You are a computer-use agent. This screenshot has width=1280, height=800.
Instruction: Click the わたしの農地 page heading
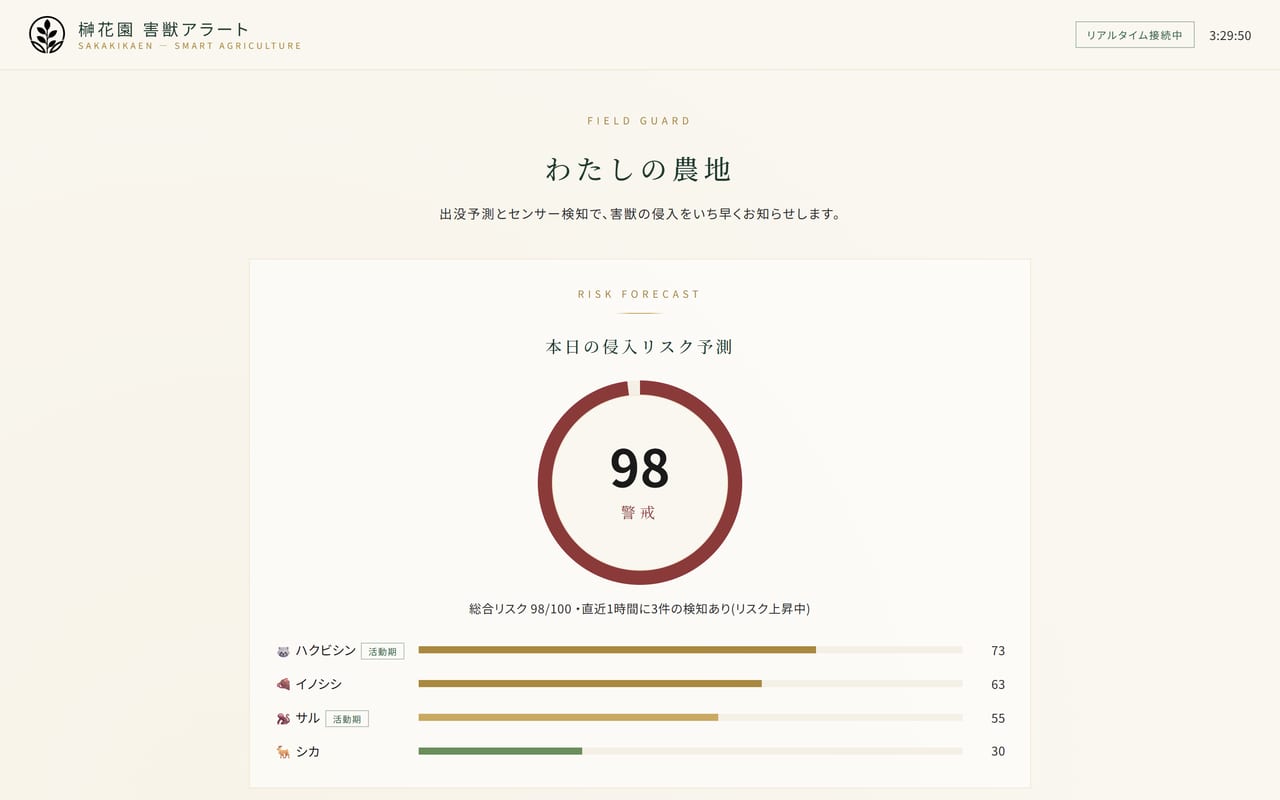click(x=640, y=169)
